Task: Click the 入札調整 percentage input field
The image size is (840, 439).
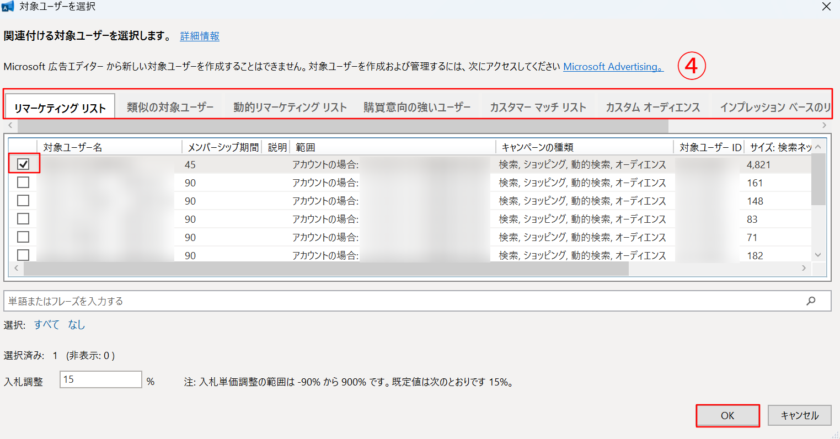Action: (x=100, y=380)
